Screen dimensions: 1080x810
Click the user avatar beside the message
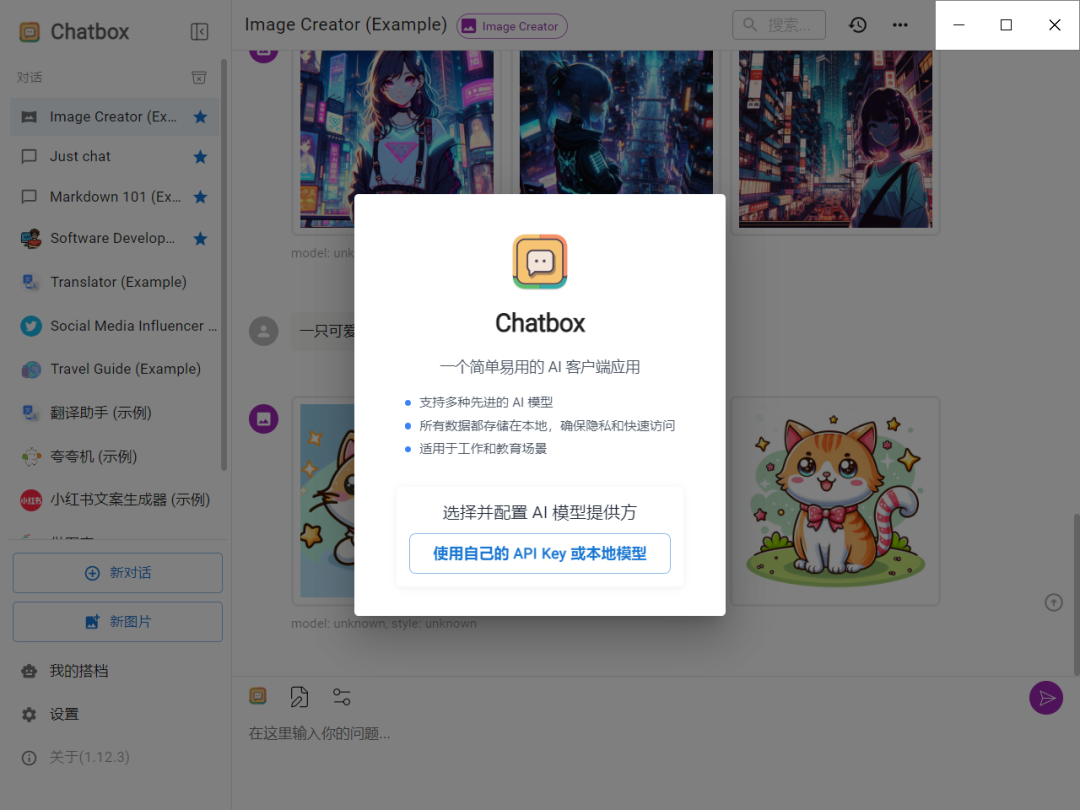click(264, 331)
